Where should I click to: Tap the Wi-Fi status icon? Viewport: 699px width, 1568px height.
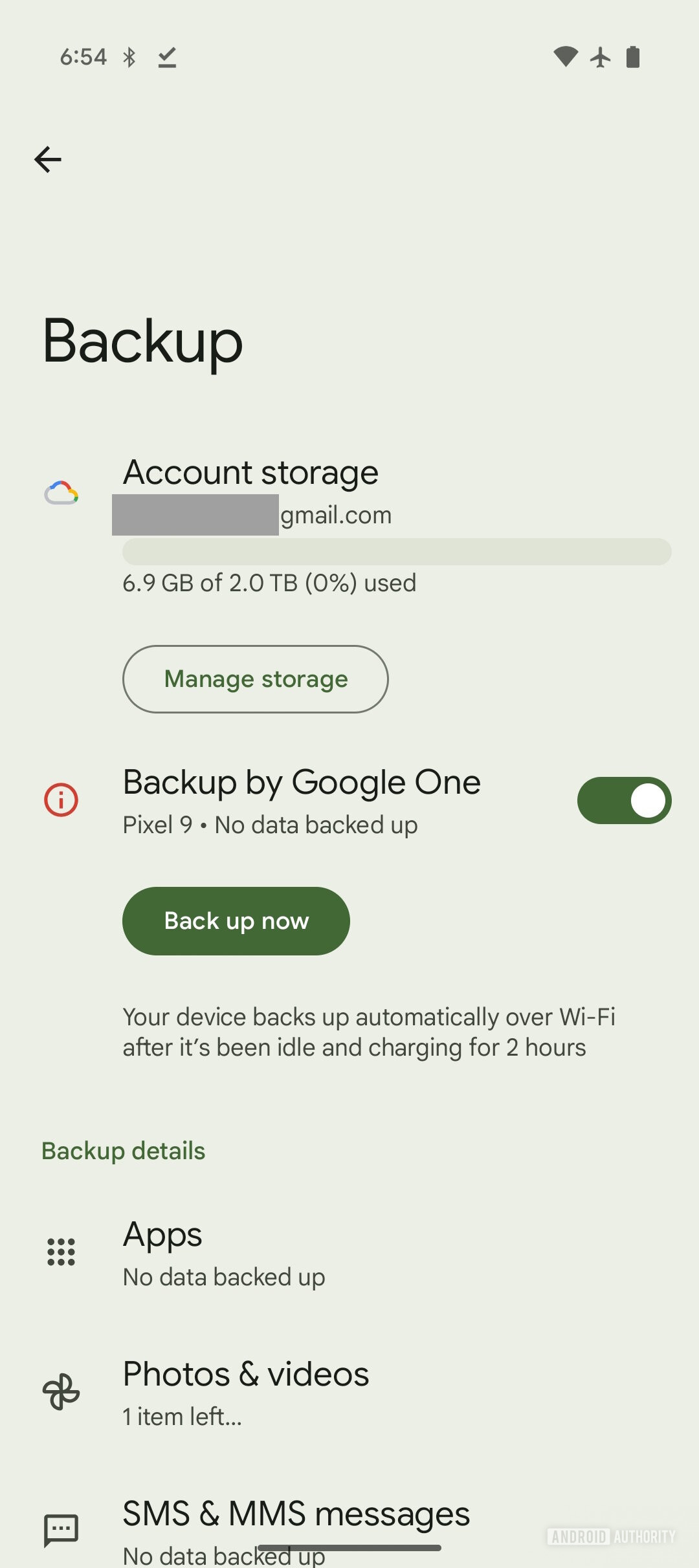(x=566, y=57)
